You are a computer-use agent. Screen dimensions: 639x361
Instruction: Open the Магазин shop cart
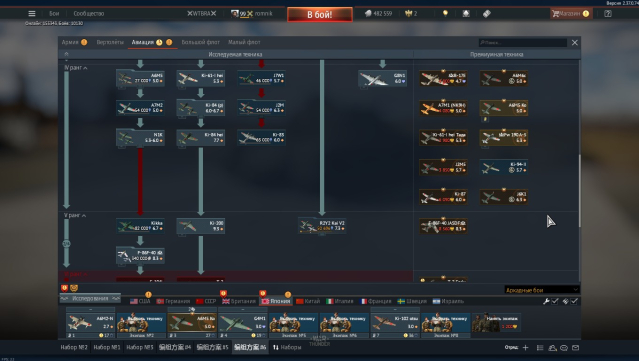coord(570,13)
